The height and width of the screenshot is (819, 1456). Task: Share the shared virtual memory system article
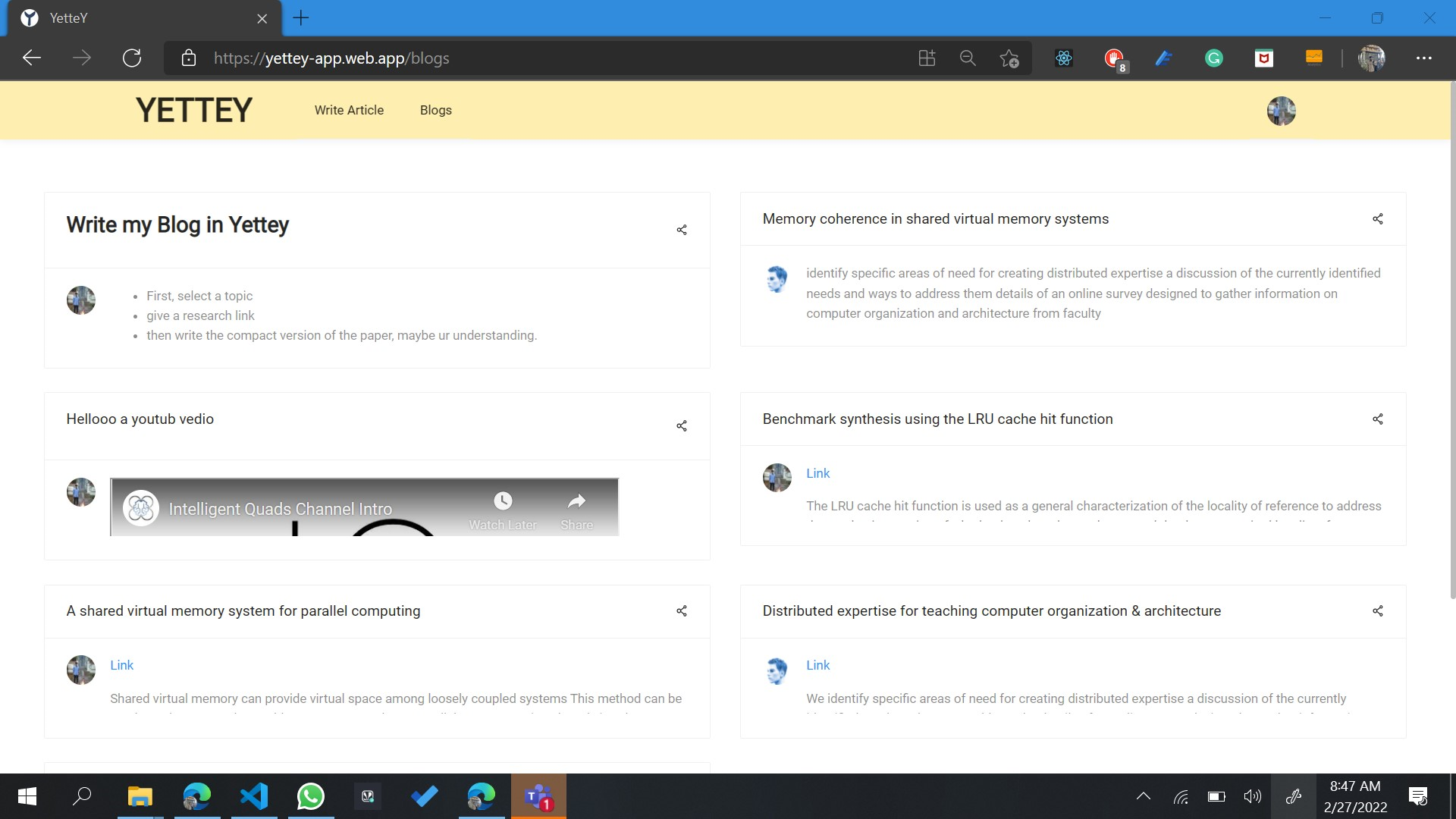tap(682, 611)
